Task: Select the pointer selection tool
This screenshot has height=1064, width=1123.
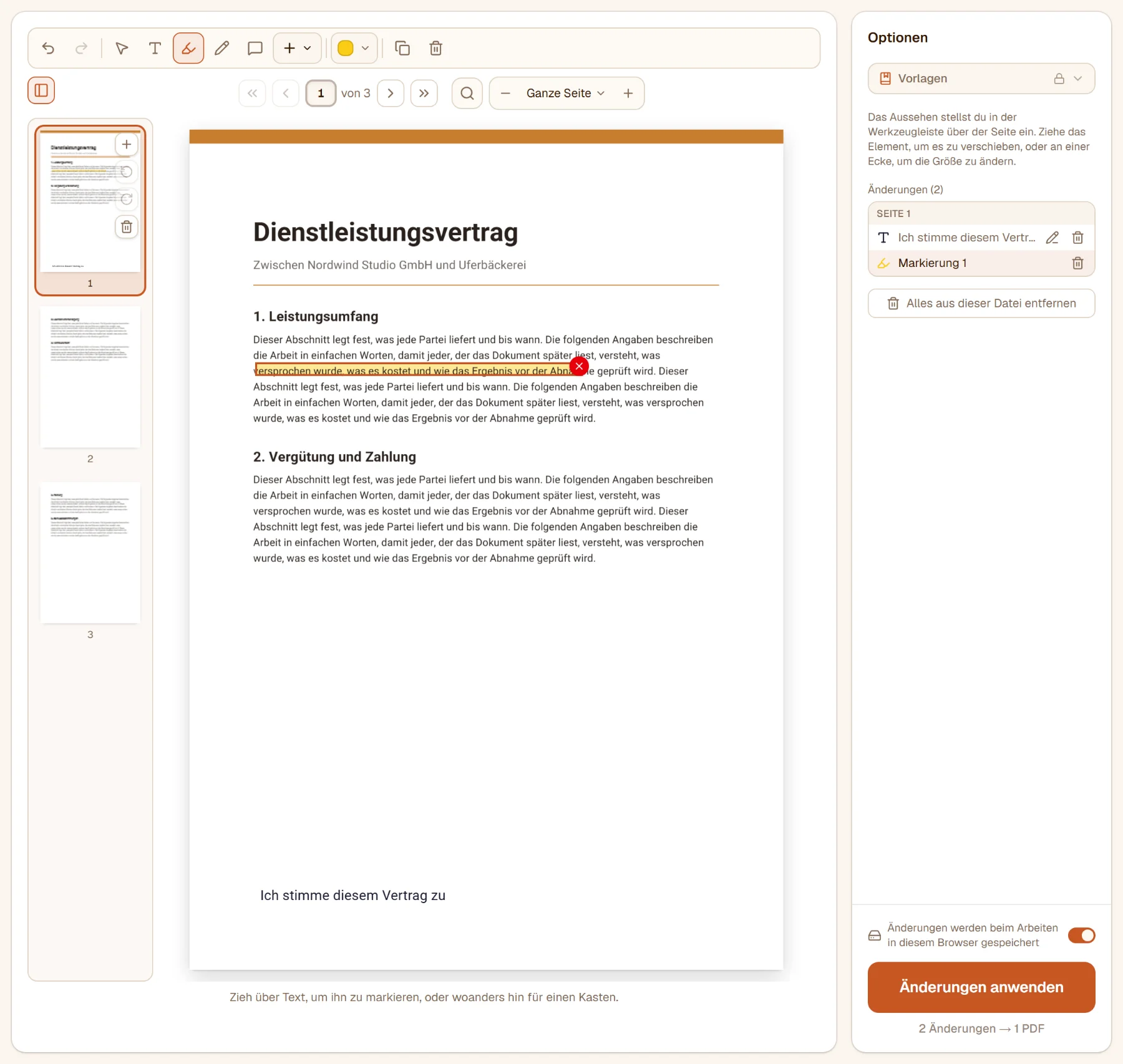Action: point(122,48)
